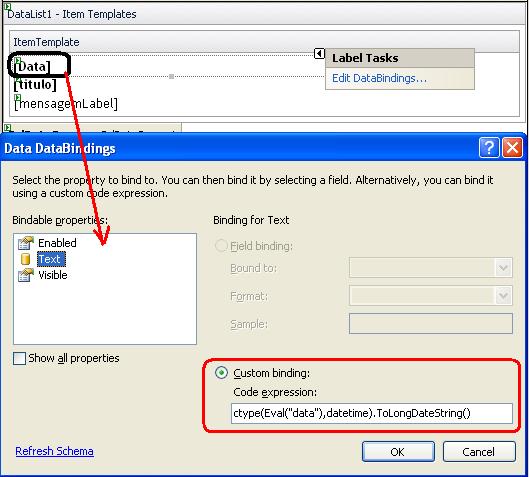
Task: Click the Visible property icon
Action: click(x=26, y=275)
